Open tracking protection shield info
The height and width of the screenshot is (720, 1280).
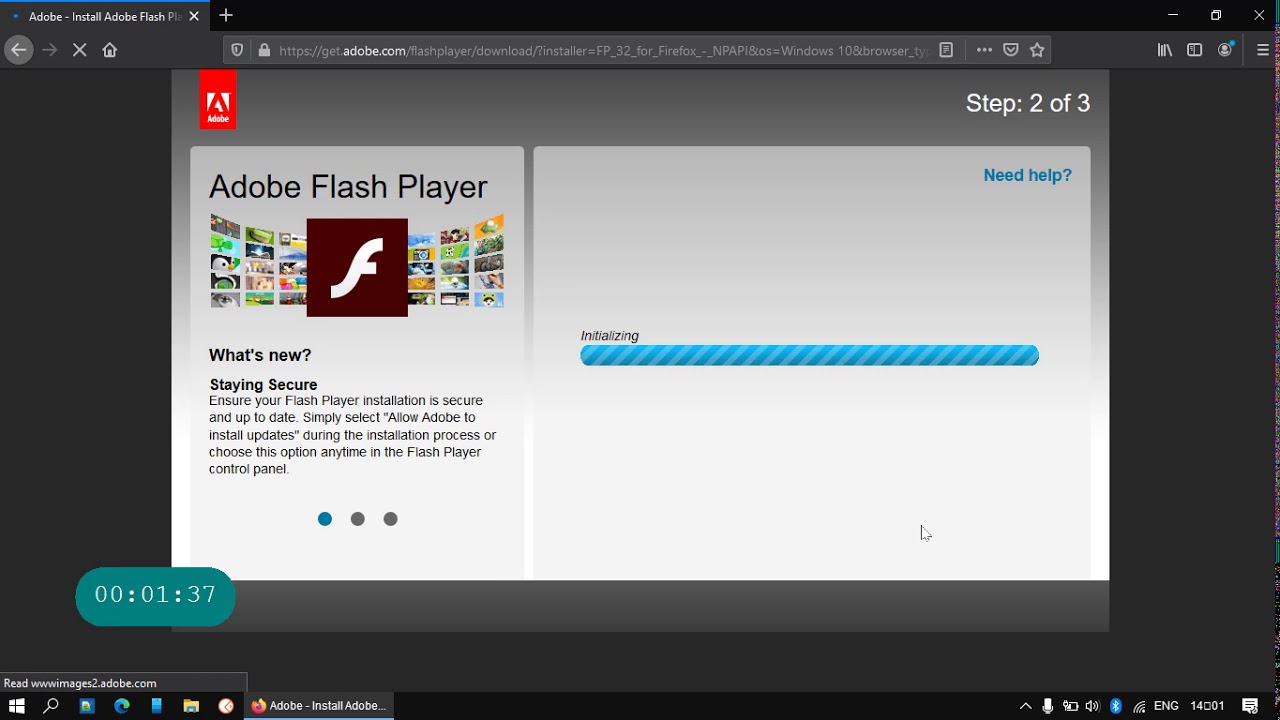237,50
